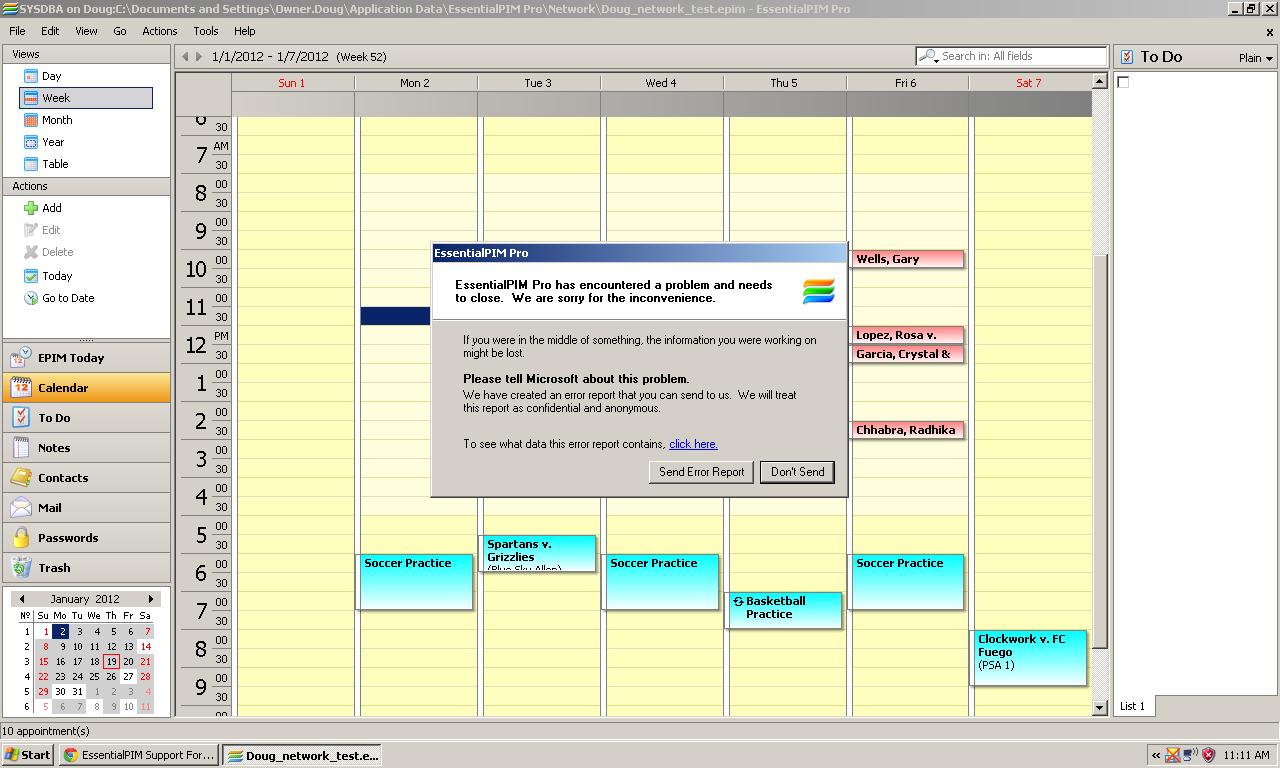Open EPIM Today module
Viewport: 1280px width, 768px height.
(86, 358)
